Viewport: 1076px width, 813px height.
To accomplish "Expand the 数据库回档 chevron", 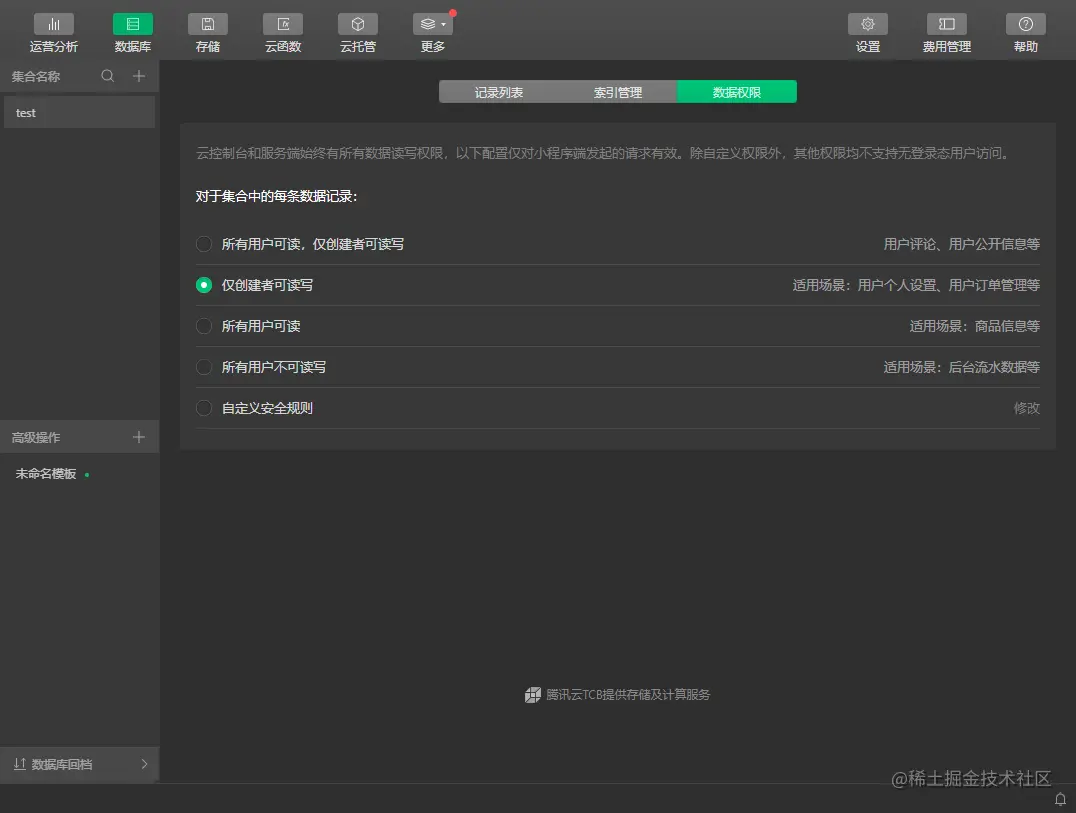I will (x=144, y=764).
